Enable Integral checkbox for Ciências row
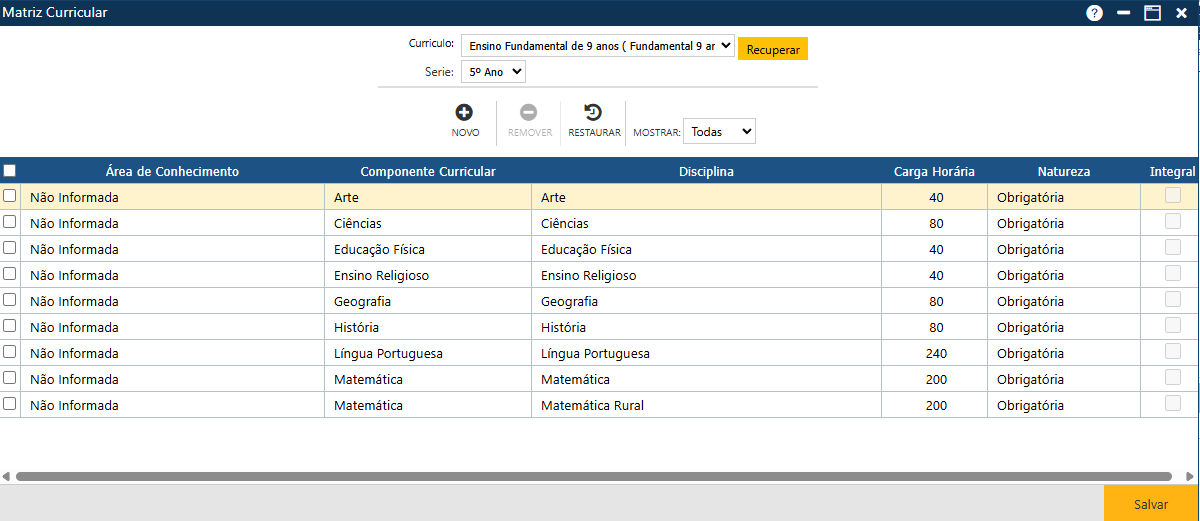1200x521 pixels. 1173,222
